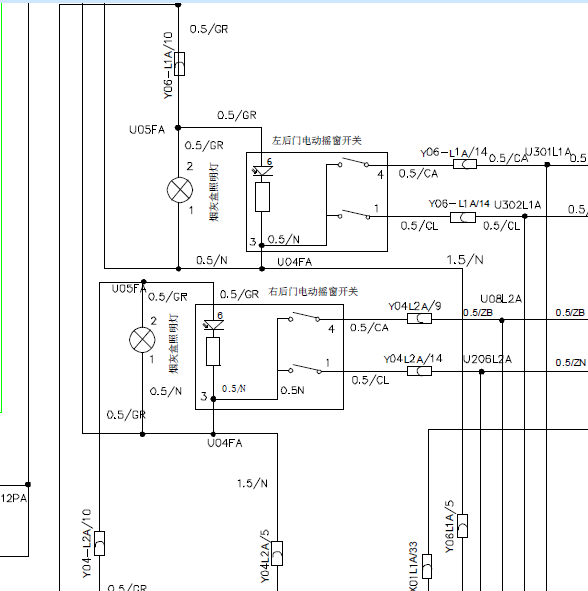Select the U08L2A node label

tap(501, 299)
